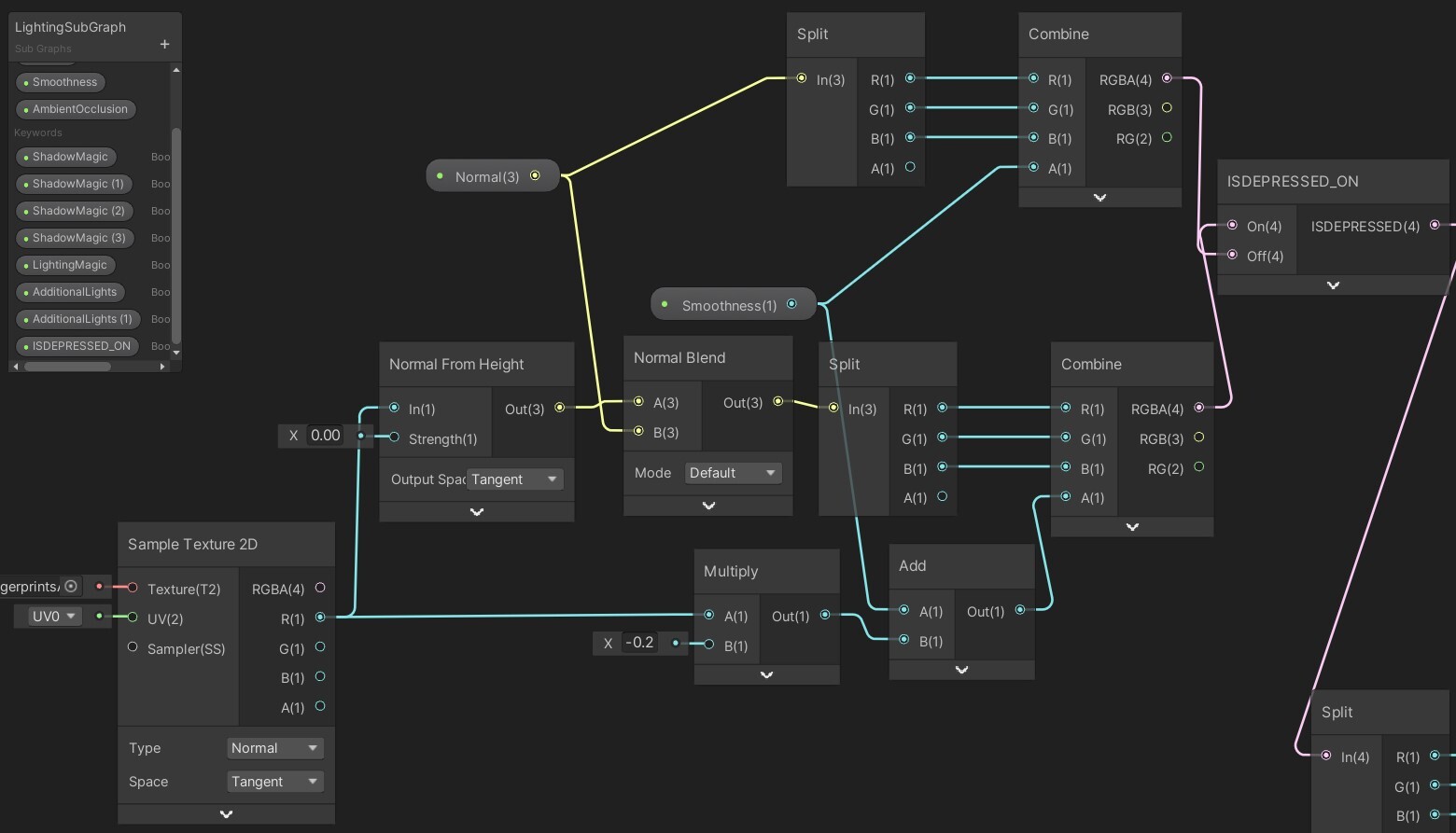Viewport: 1456px width, 833px height.
Task: Click the Out(1) port on Multiply node
Action: point(825,615)
